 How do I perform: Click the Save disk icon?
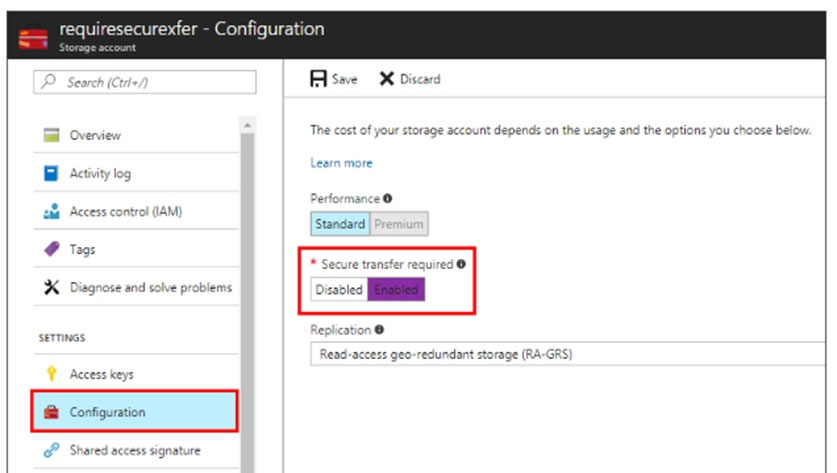coord(318,79)
